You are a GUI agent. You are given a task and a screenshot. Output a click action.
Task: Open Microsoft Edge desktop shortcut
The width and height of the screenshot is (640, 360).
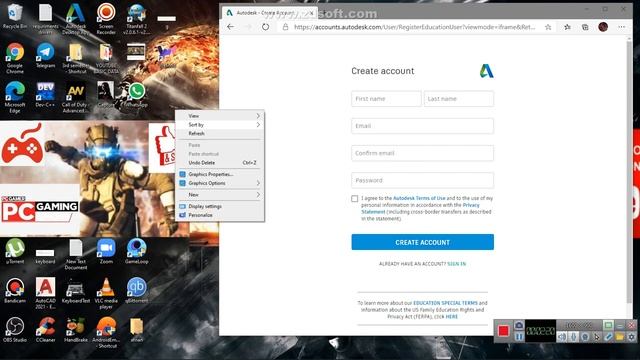[15, 97]
